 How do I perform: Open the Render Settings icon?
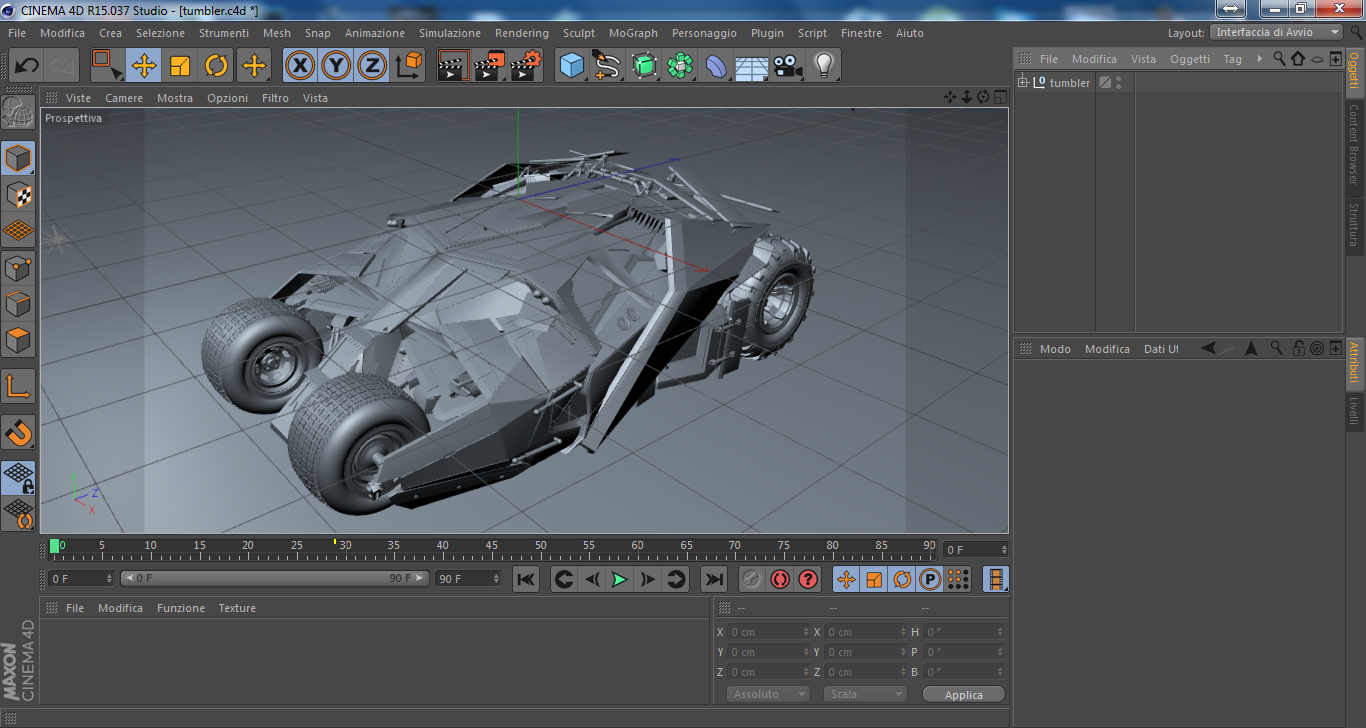tap(526, 66)
